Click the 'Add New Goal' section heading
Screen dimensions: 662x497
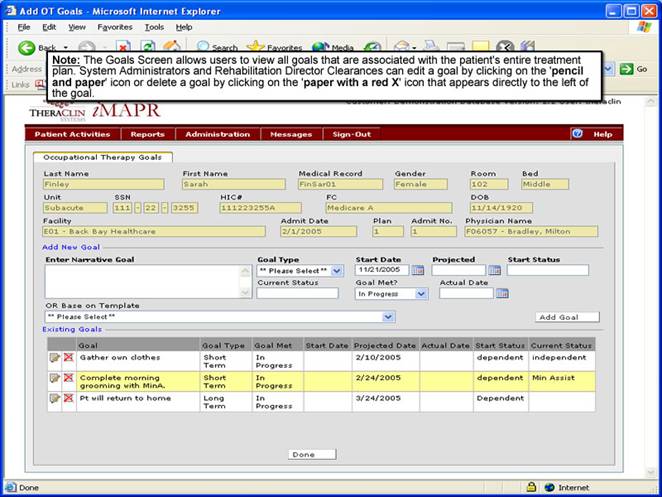(x=71, y=247)
